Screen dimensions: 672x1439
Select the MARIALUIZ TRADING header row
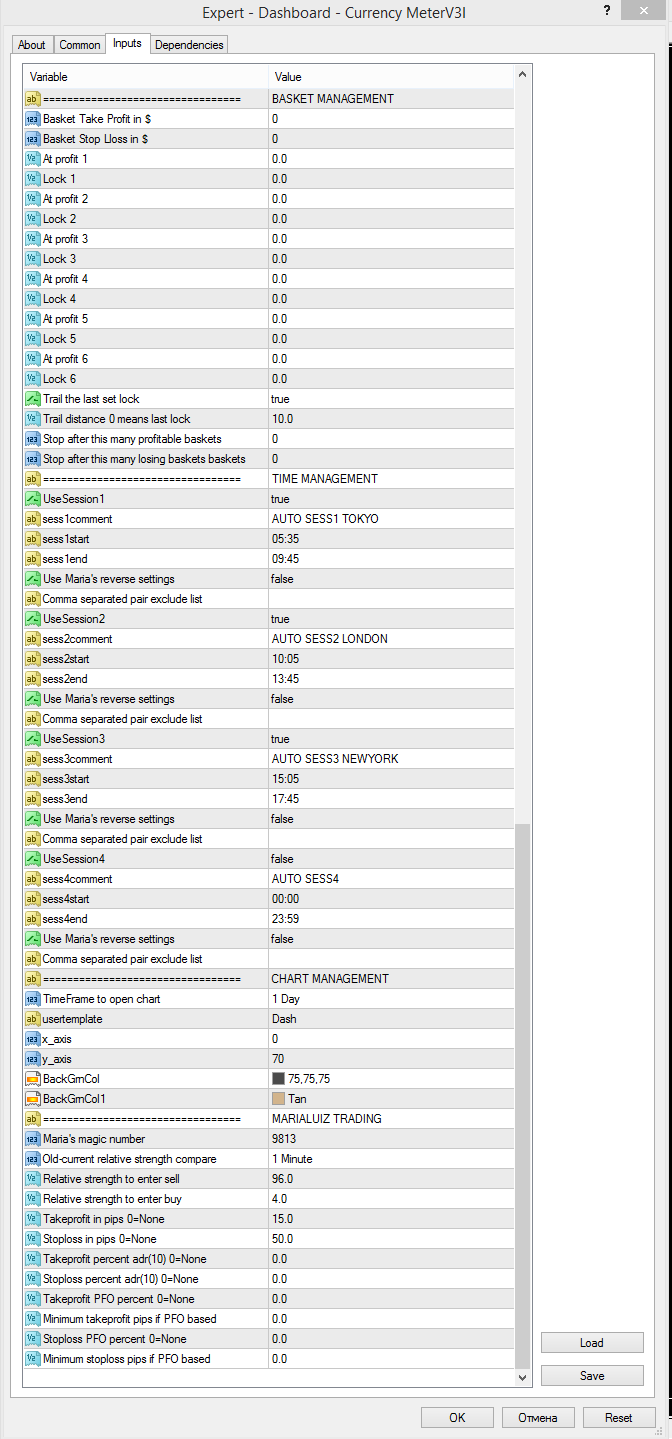[269, 1119]
